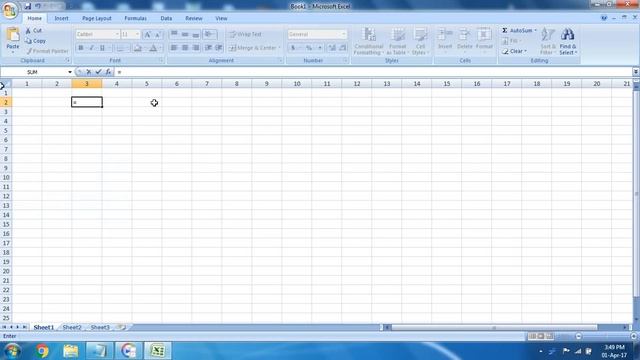Confirm the formula entry with checkmark
The image size is (640, 360).
coord(98,72)
